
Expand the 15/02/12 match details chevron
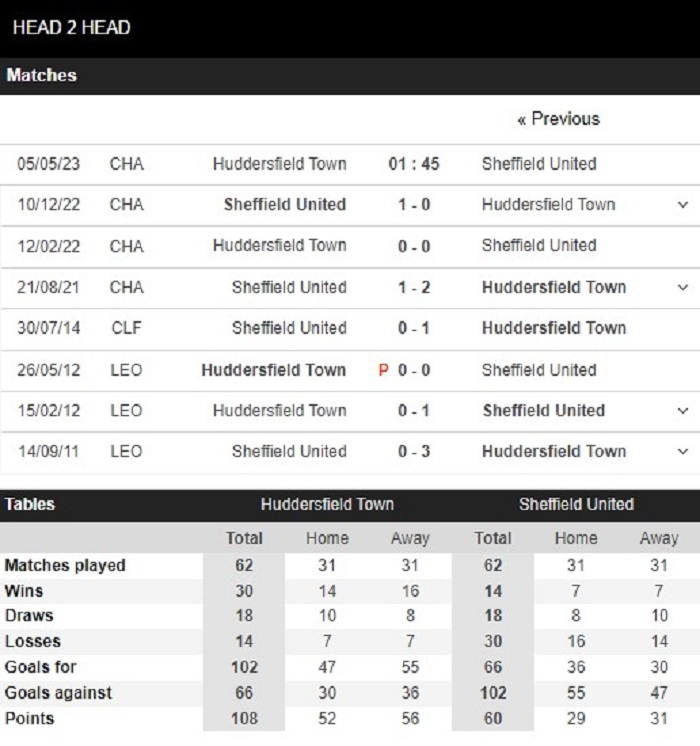pyautogui.click(x=682, y=411)
